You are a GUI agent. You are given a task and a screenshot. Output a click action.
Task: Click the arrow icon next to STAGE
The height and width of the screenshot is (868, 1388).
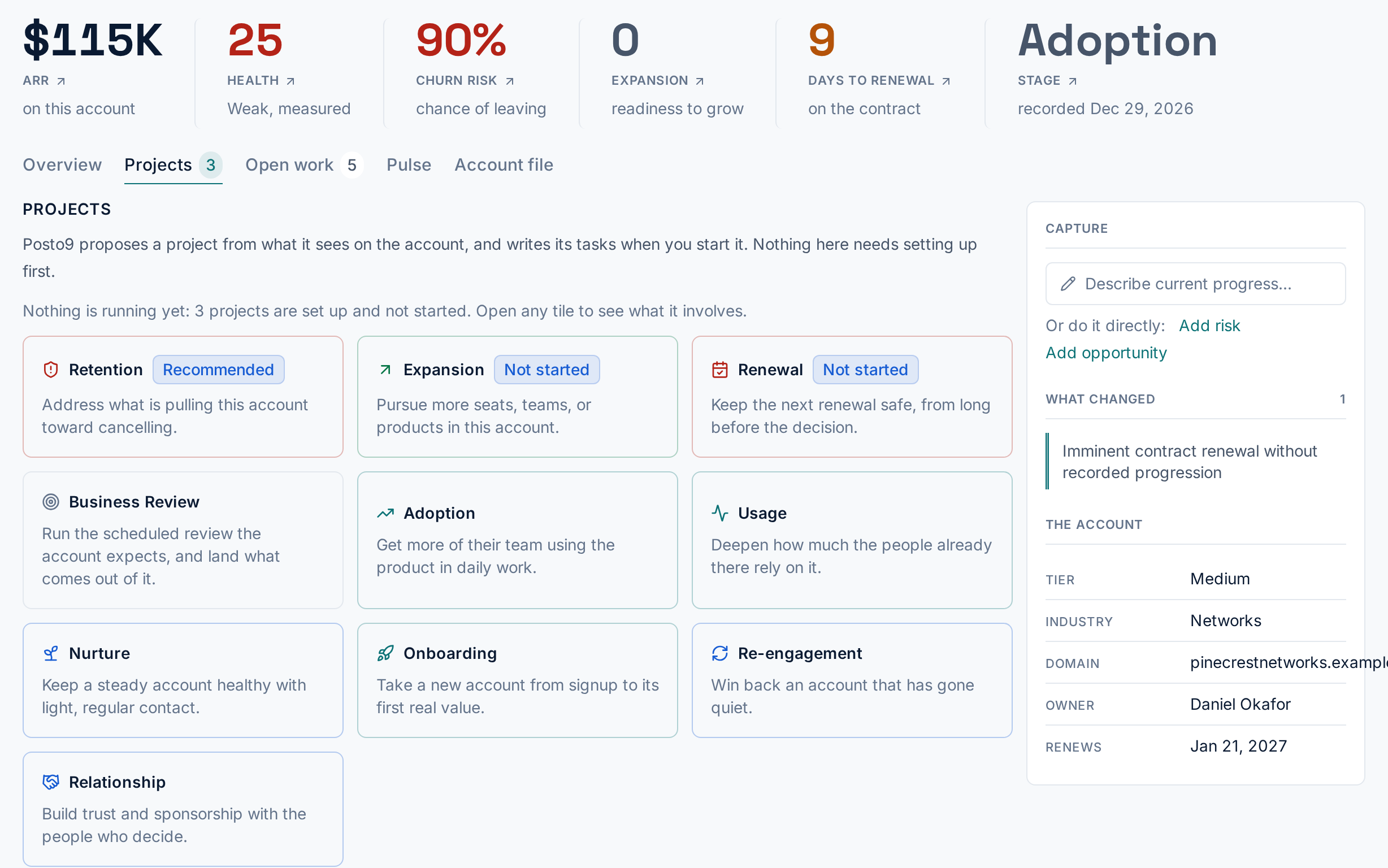pos(1072,81)
